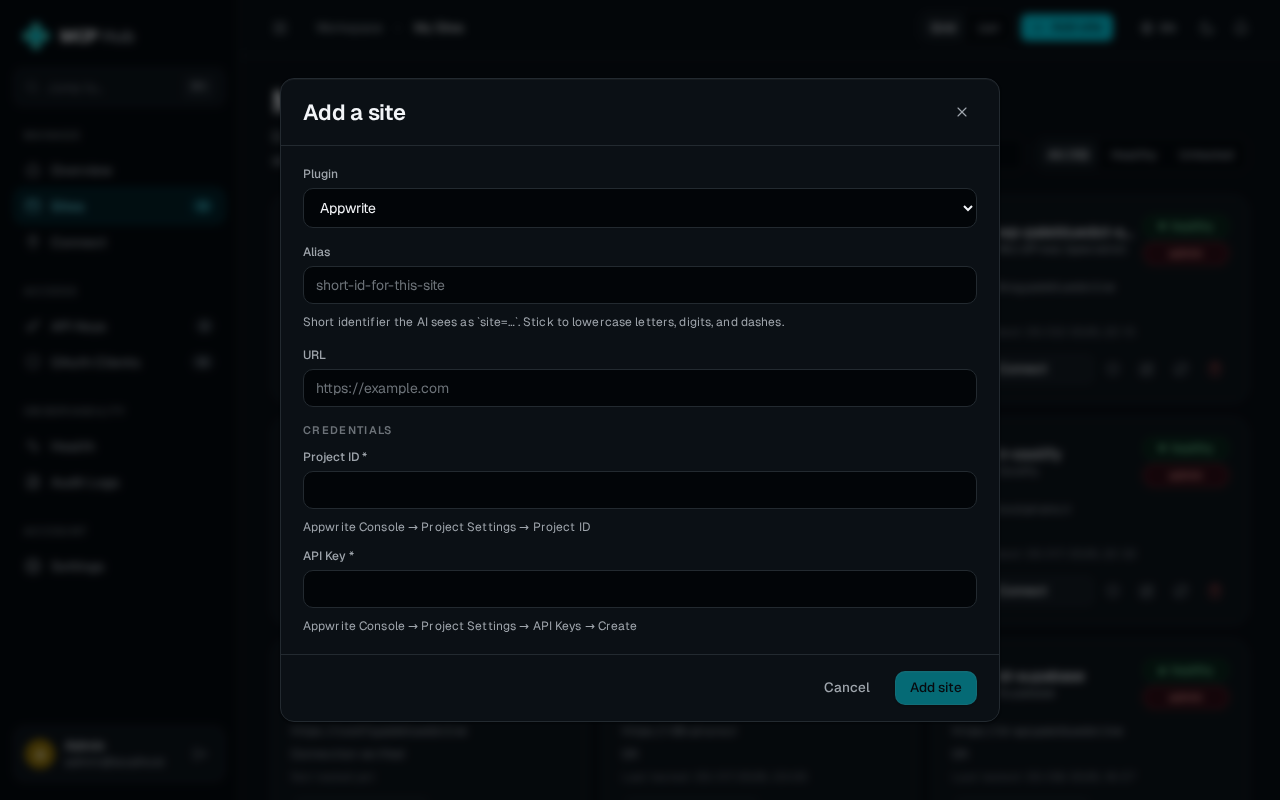Screen dimensions: 1280x800
Task: Click the teal button in the header
Action: (1066, 27)
